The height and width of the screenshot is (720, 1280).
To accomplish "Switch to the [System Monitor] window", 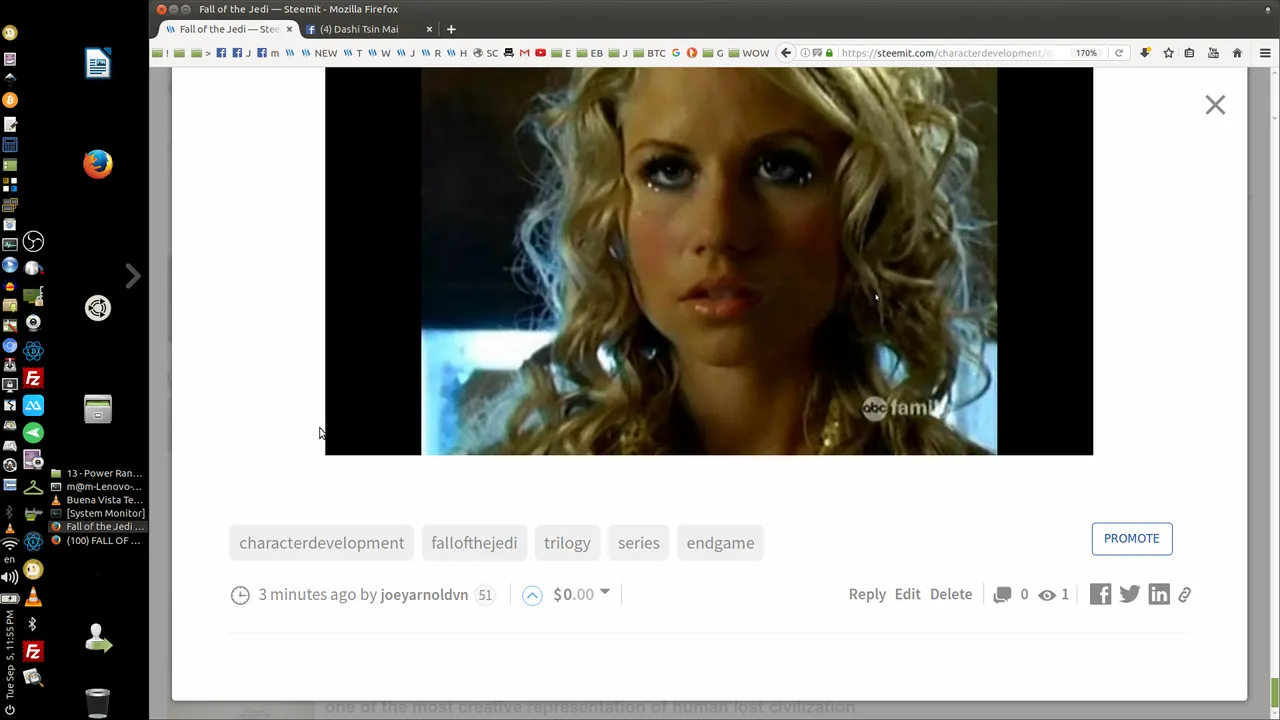I will [97, 513].
